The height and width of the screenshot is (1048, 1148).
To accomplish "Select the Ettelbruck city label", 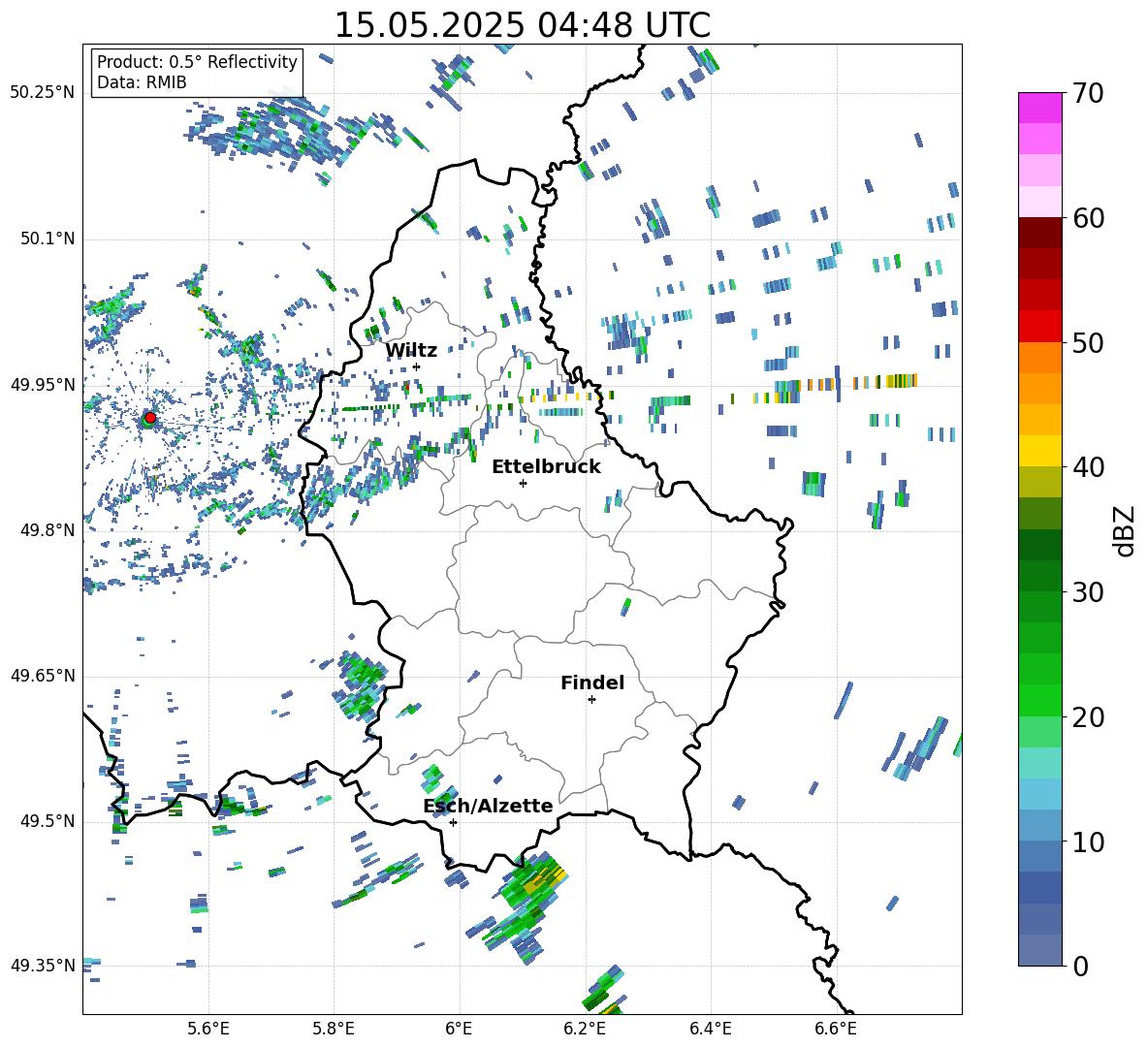I will click(546, 467).
